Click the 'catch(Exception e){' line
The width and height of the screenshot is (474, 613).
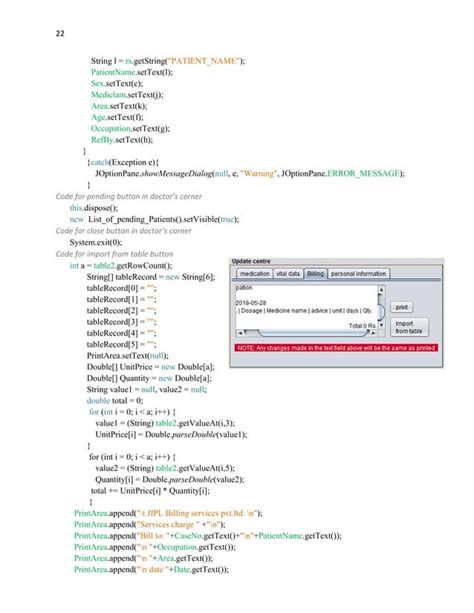[x=123, y=163]
